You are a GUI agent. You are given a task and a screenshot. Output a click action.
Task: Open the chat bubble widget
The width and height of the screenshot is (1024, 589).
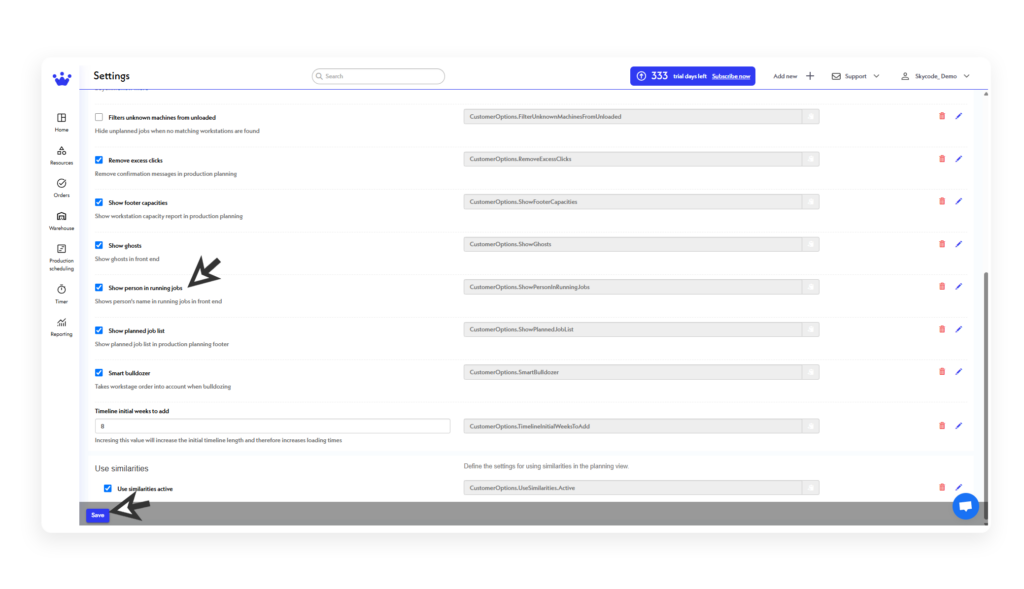pyautogui.click(x=965, y=506)
